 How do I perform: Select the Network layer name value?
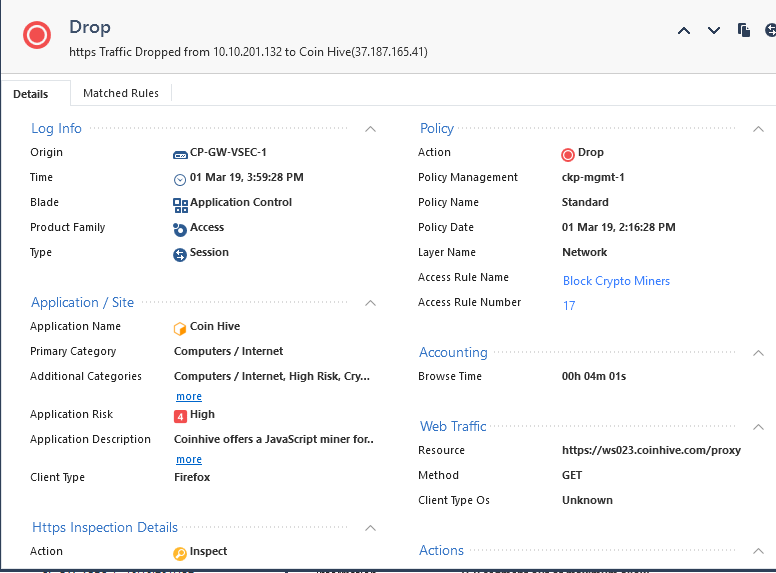(584, 252)
